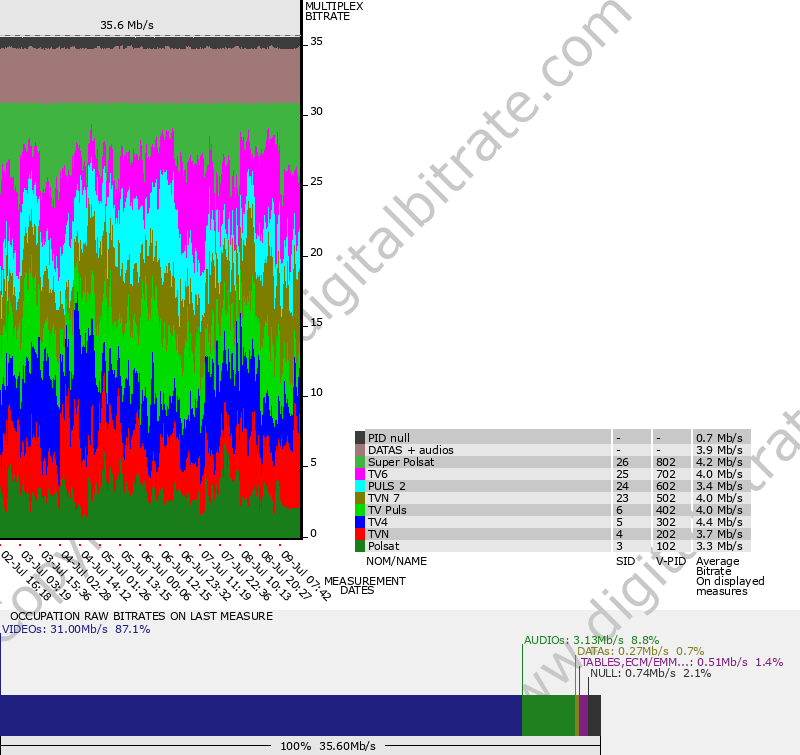Click the dark null occupation bar segment

(x=594, y=715)
